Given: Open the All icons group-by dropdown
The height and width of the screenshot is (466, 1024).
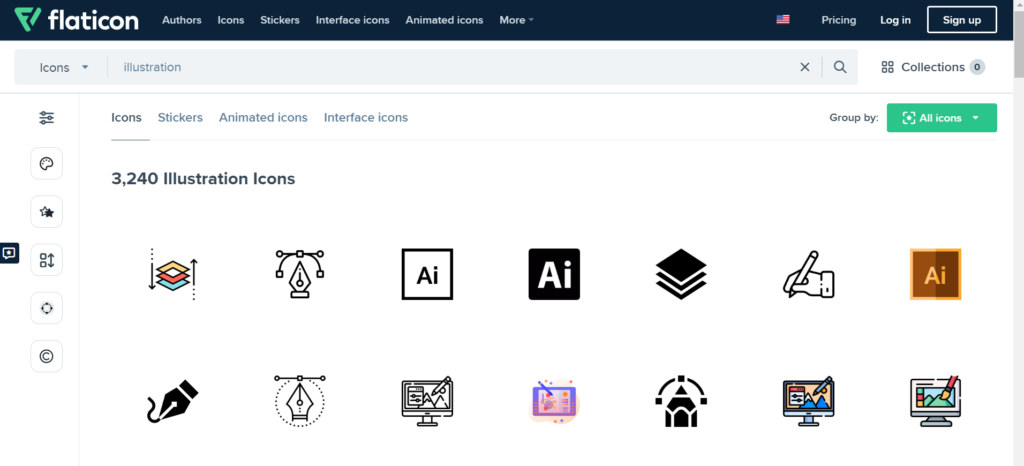Looking at the screenshot, I should 942,118.
